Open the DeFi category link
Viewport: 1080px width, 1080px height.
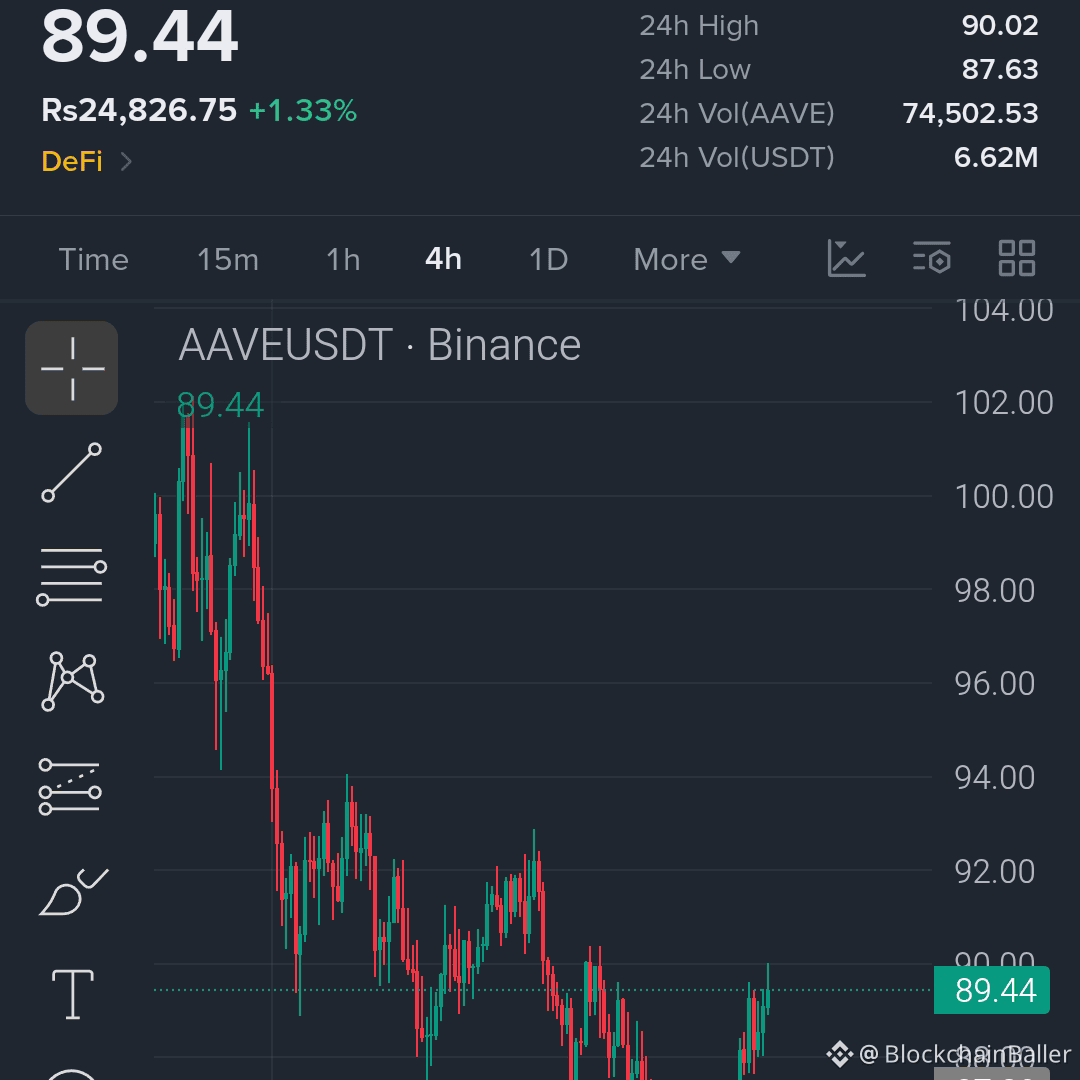coord(72,162)
